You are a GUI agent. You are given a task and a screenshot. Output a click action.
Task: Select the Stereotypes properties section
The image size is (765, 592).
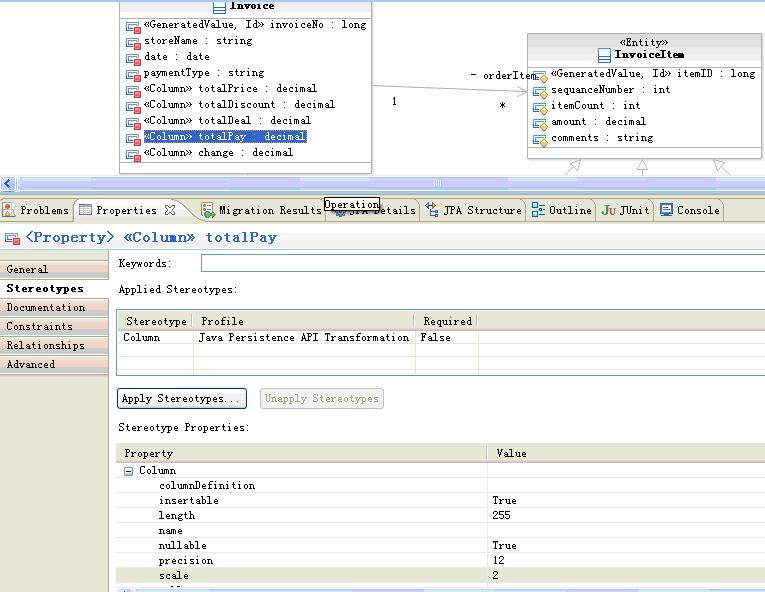click(54, 288)
